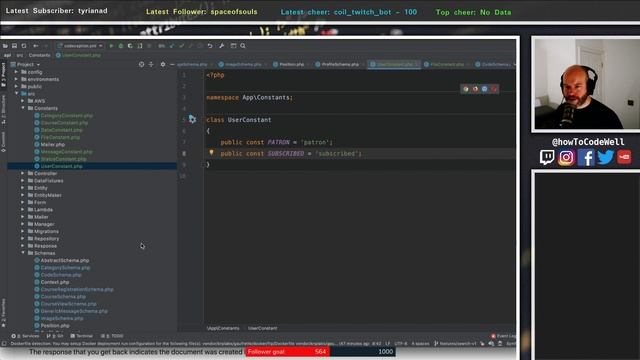Image resolution: width=640 pixels, height=360 pixels.
Task: Click the green Run icon
Action: (111, 46)
